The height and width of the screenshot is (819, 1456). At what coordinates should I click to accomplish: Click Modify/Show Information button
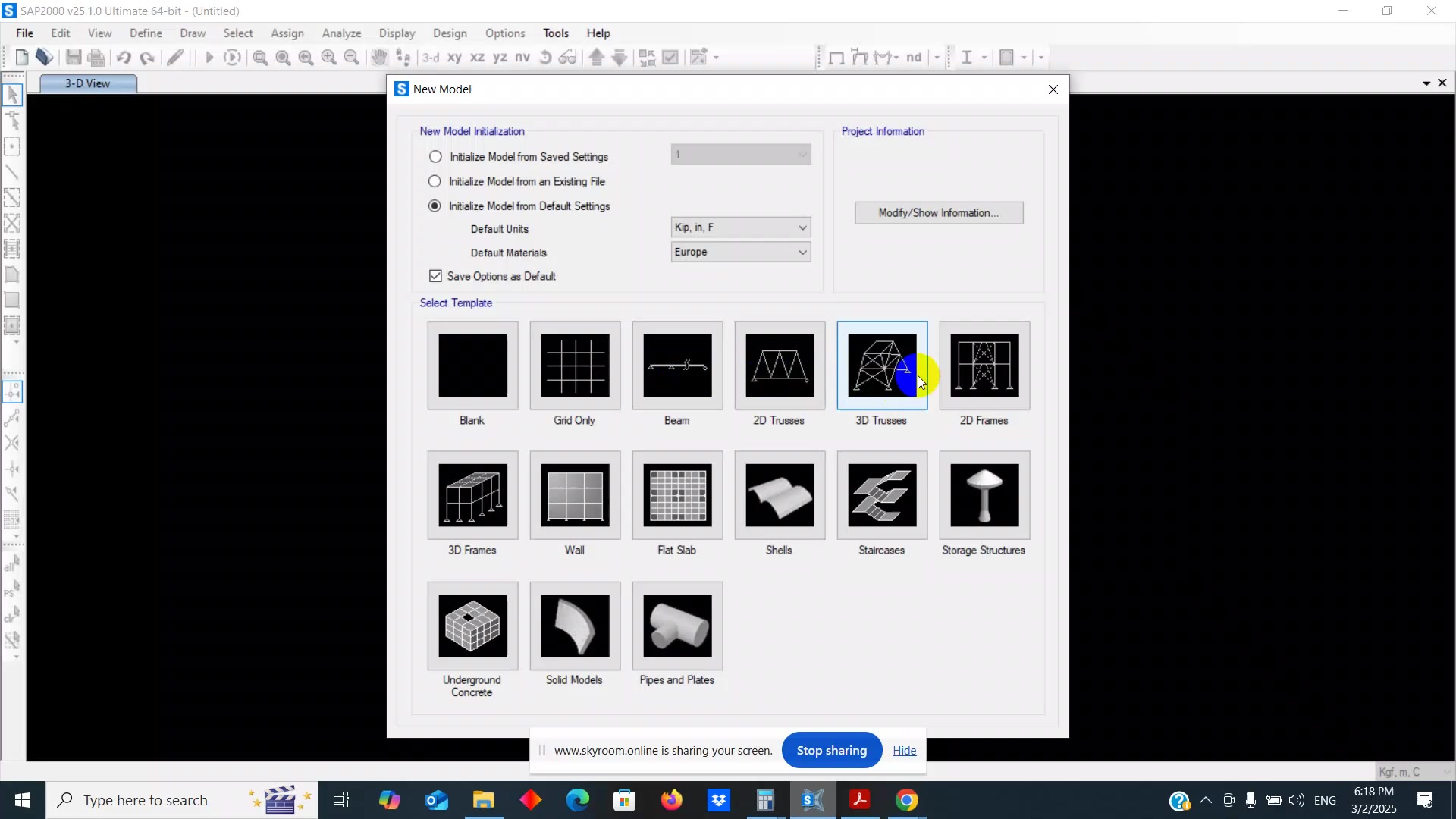pos(938,213)
